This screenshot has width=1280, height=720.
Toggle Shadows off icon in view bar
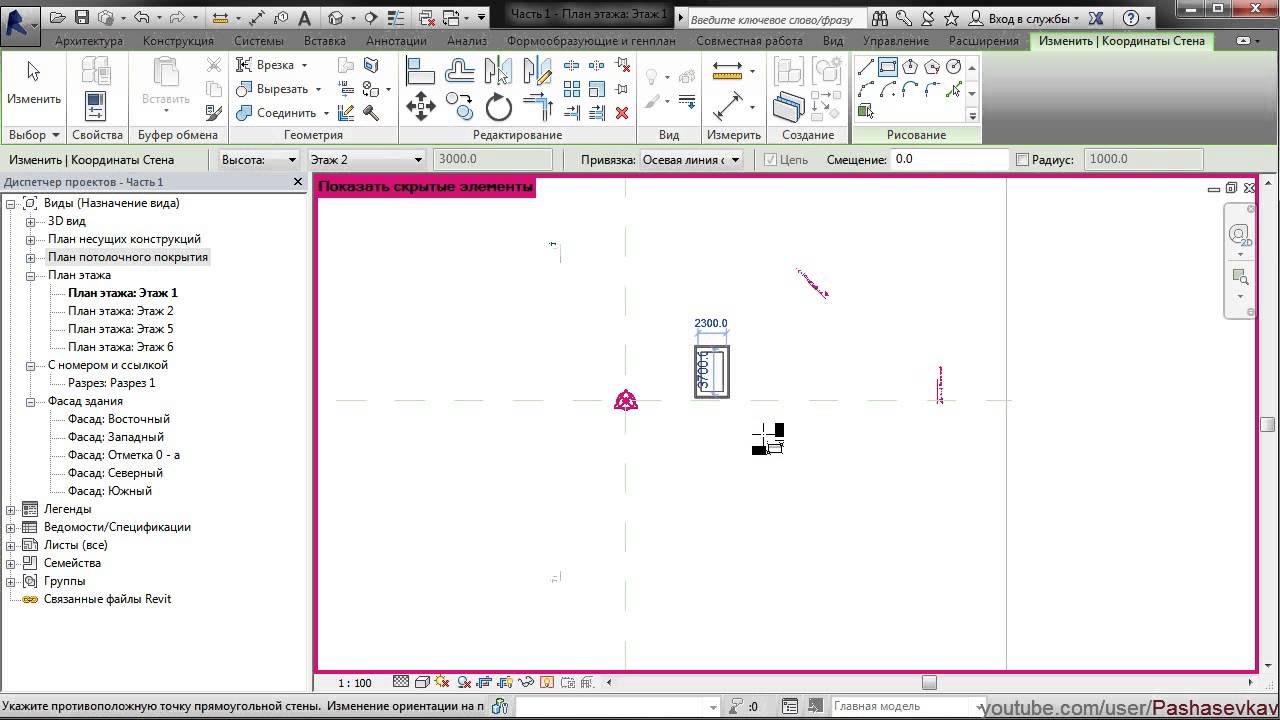tap(464, 682)
